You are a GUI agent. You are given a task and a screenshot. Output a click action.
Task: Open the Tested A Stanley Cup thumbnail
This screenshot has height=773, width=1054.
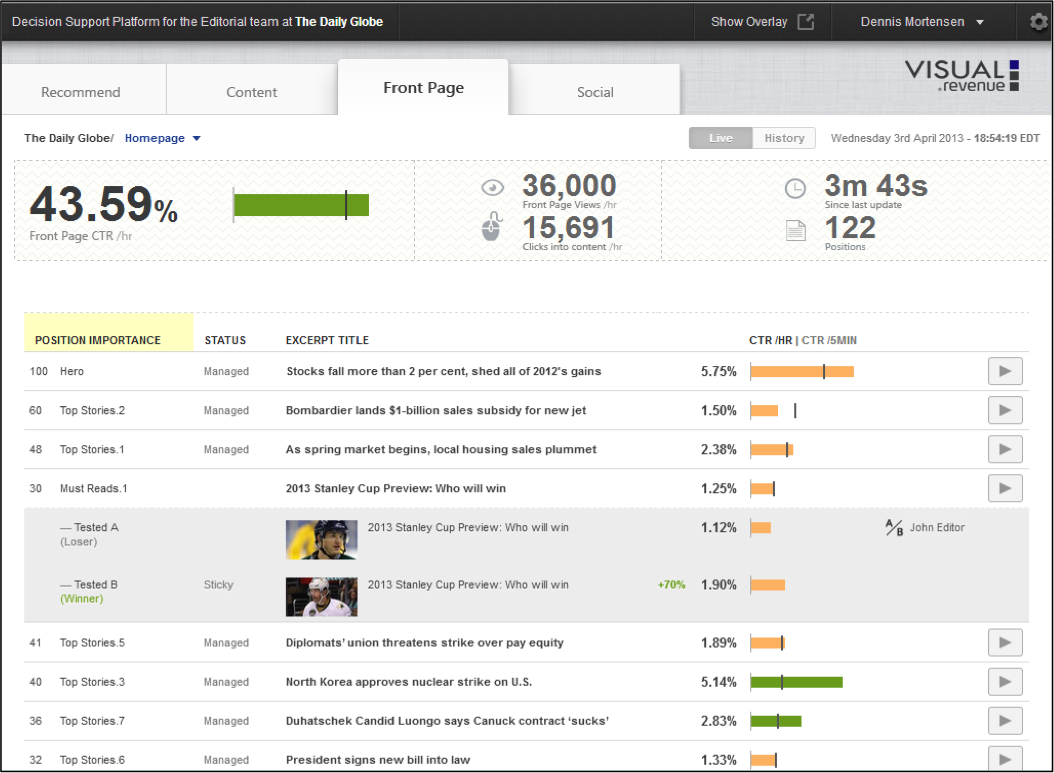click(x=321, y=540)
